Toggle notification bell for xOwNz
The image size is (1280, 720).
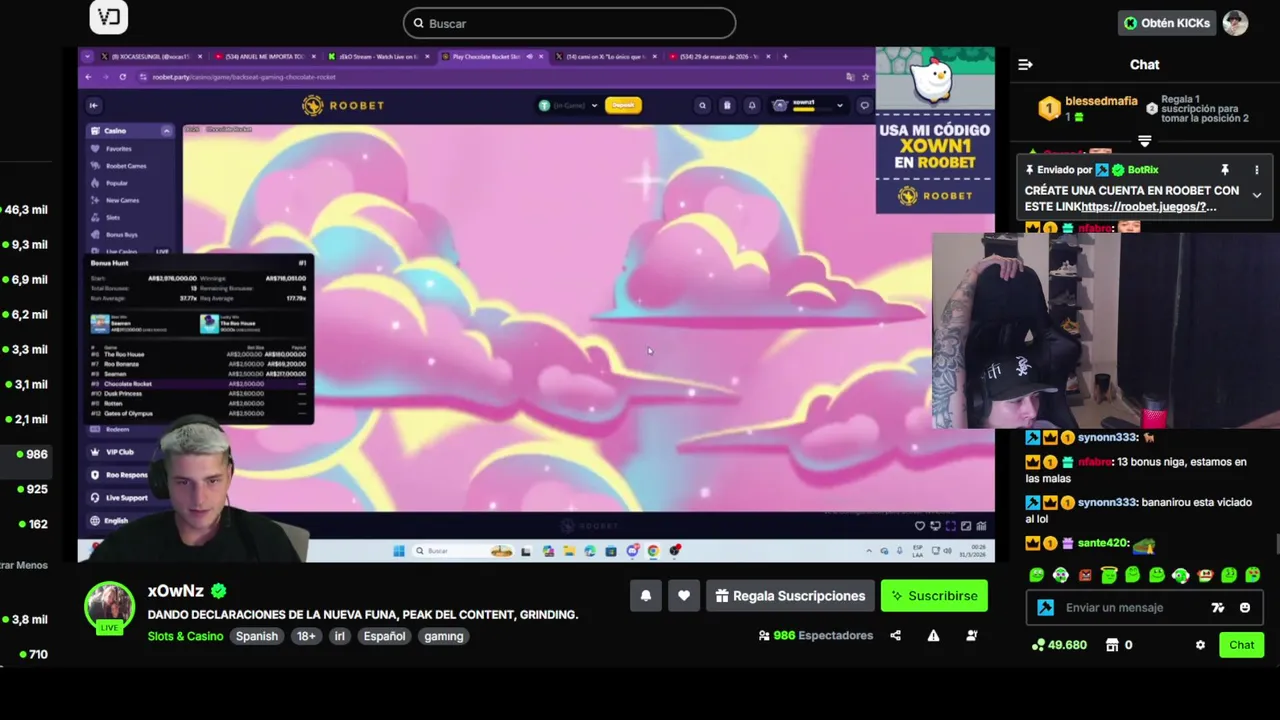[x=646, y=596]
